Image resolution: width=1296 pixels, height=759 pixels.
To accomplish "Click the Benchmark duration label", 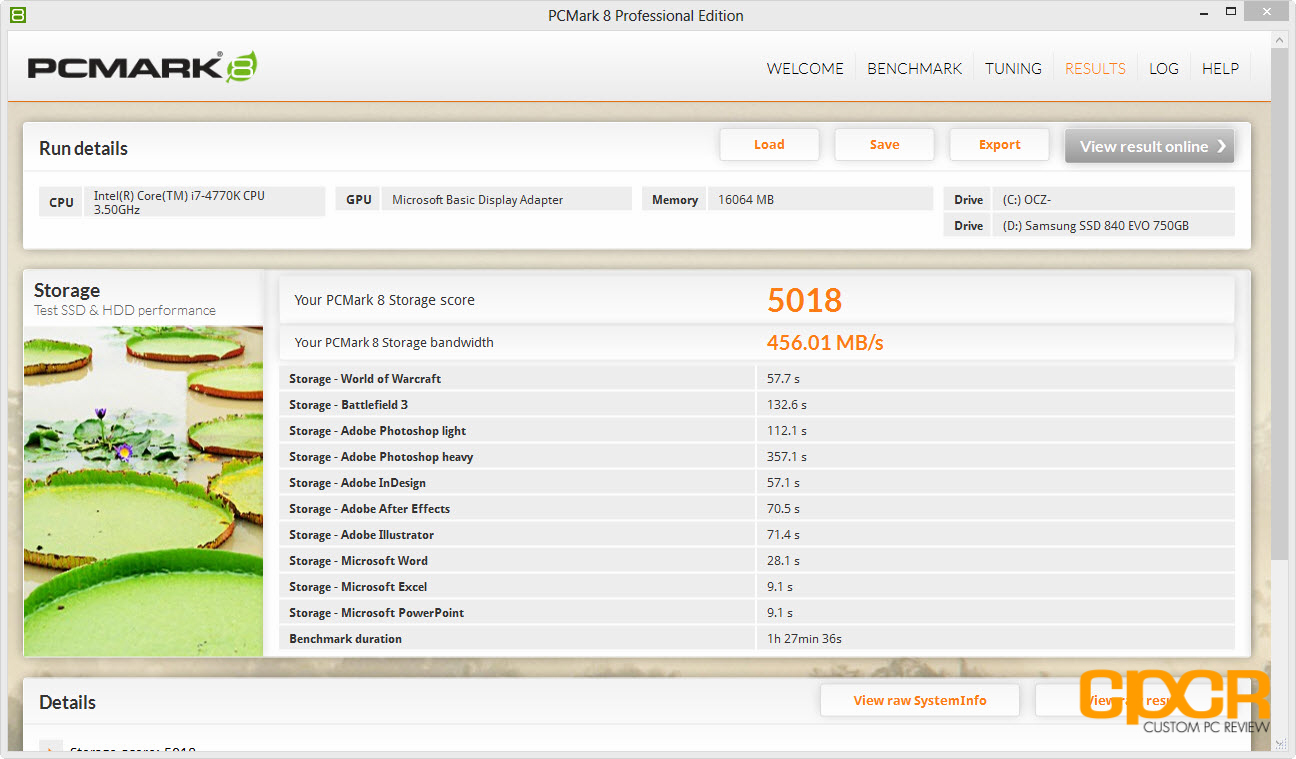I will click(x=345, y=639).
